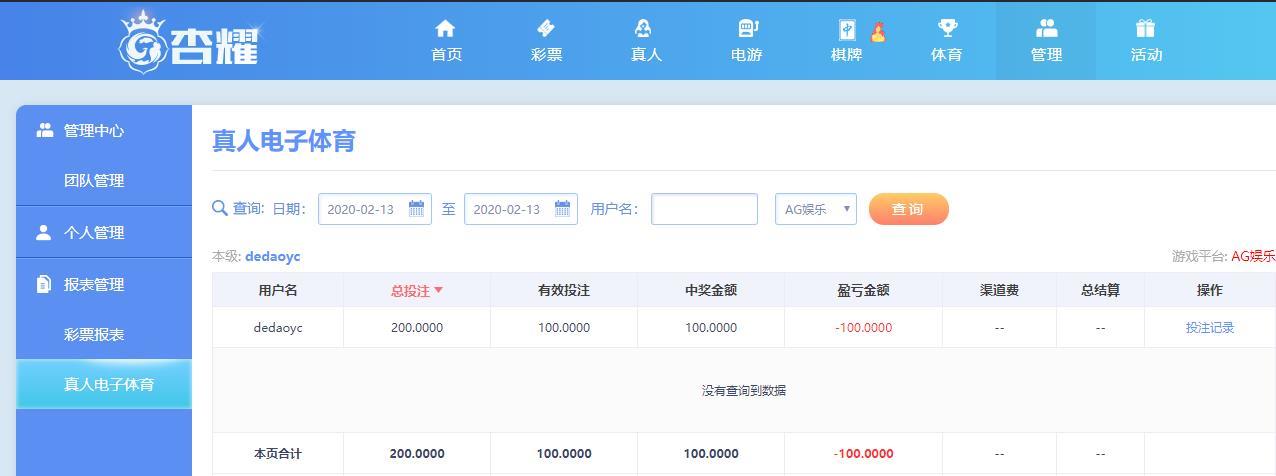This screenshot has width=1276, height=476.
Task: Click the dedaoyc link next to 本级
Action: [272, 256]
